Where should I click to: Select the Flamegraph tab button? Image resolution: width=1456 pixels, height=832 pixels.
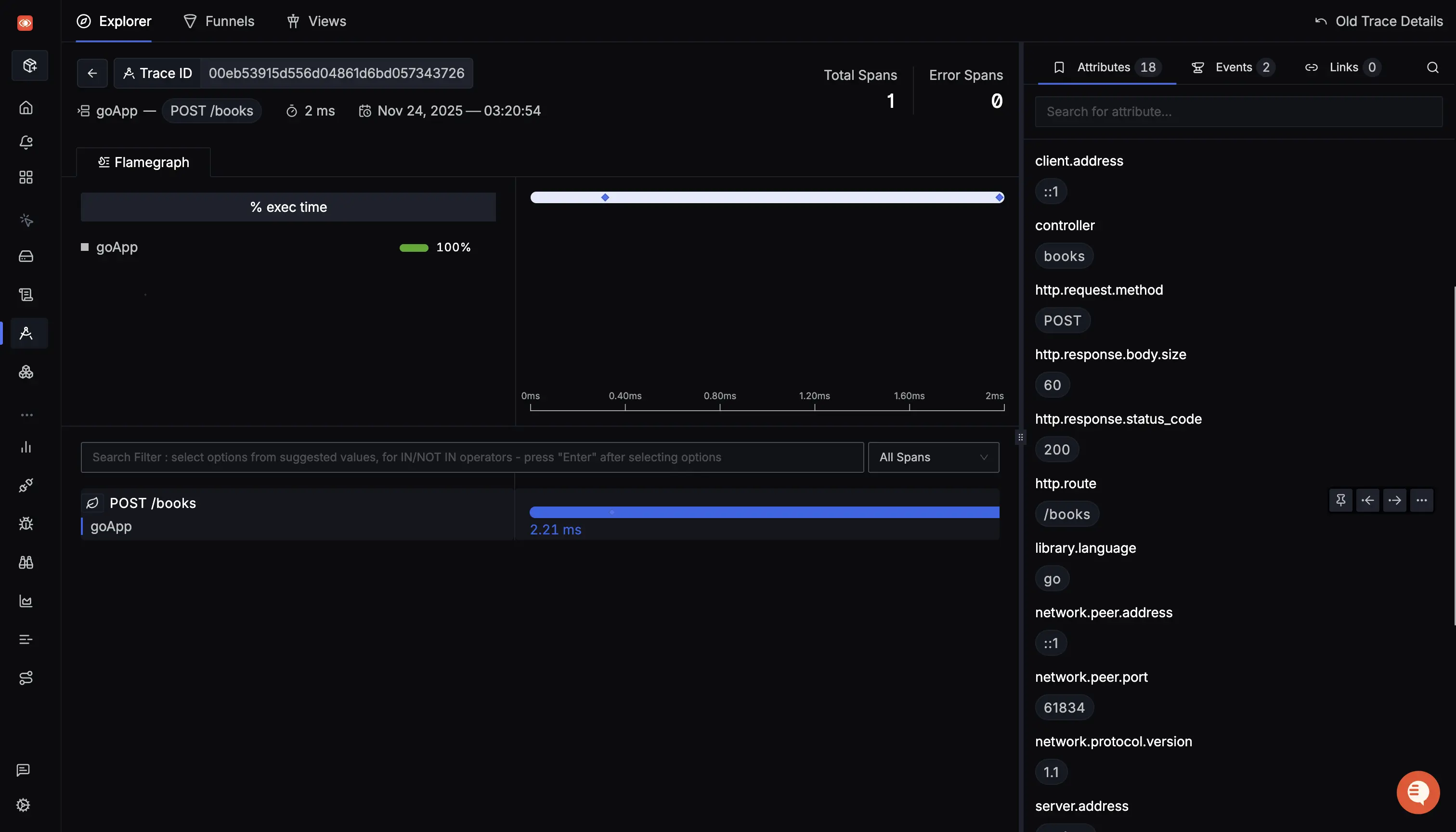(143, 162)
